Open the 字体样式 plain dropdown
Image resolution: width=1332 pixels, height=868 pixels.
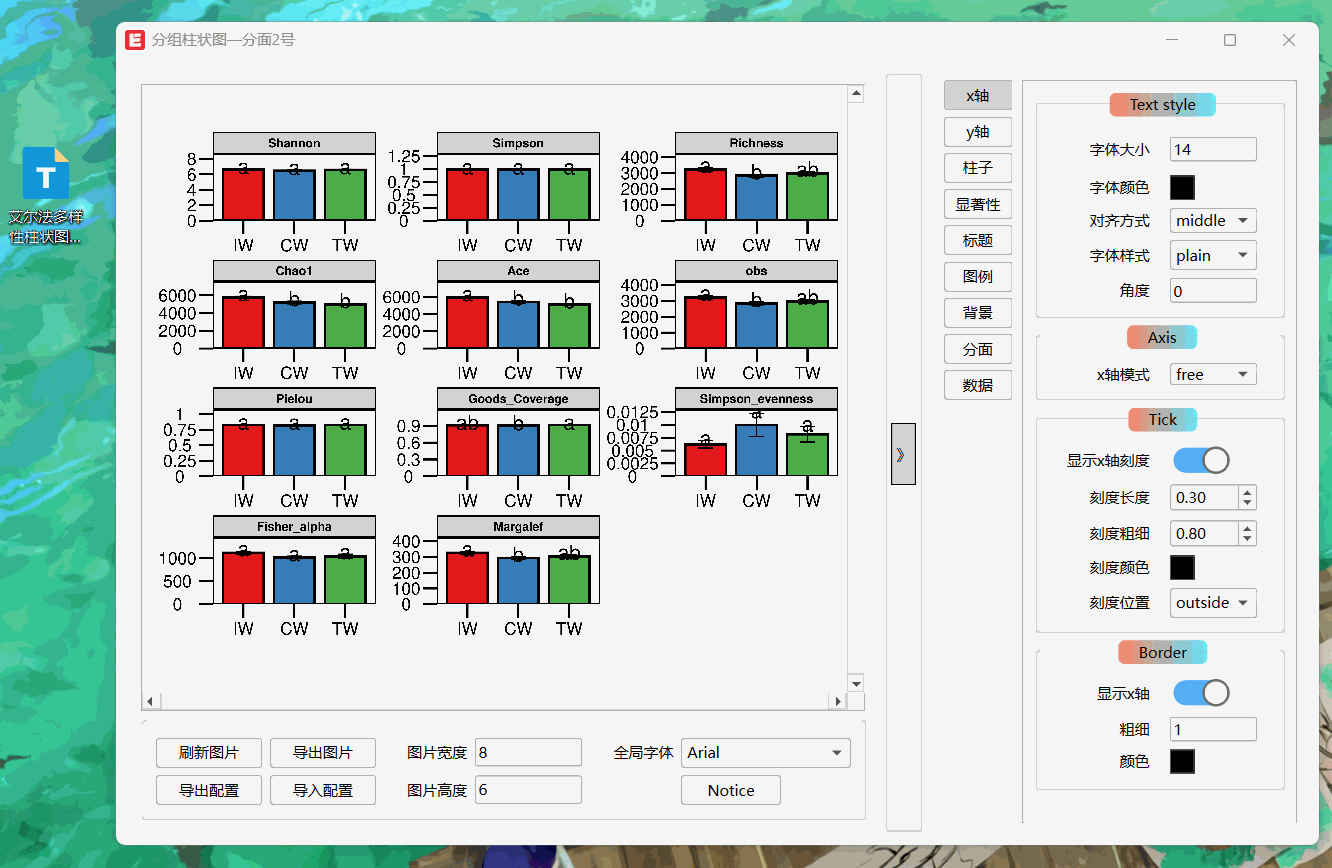pyautogui.click(x=1213, y=256)
